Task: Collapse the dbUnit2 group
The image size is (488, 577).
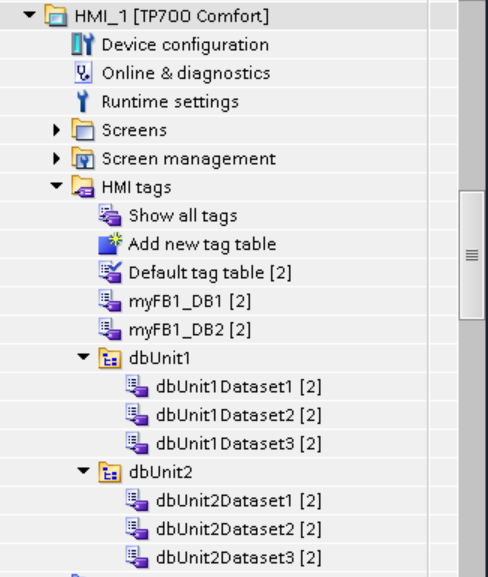Action: [x=84, y=471]
